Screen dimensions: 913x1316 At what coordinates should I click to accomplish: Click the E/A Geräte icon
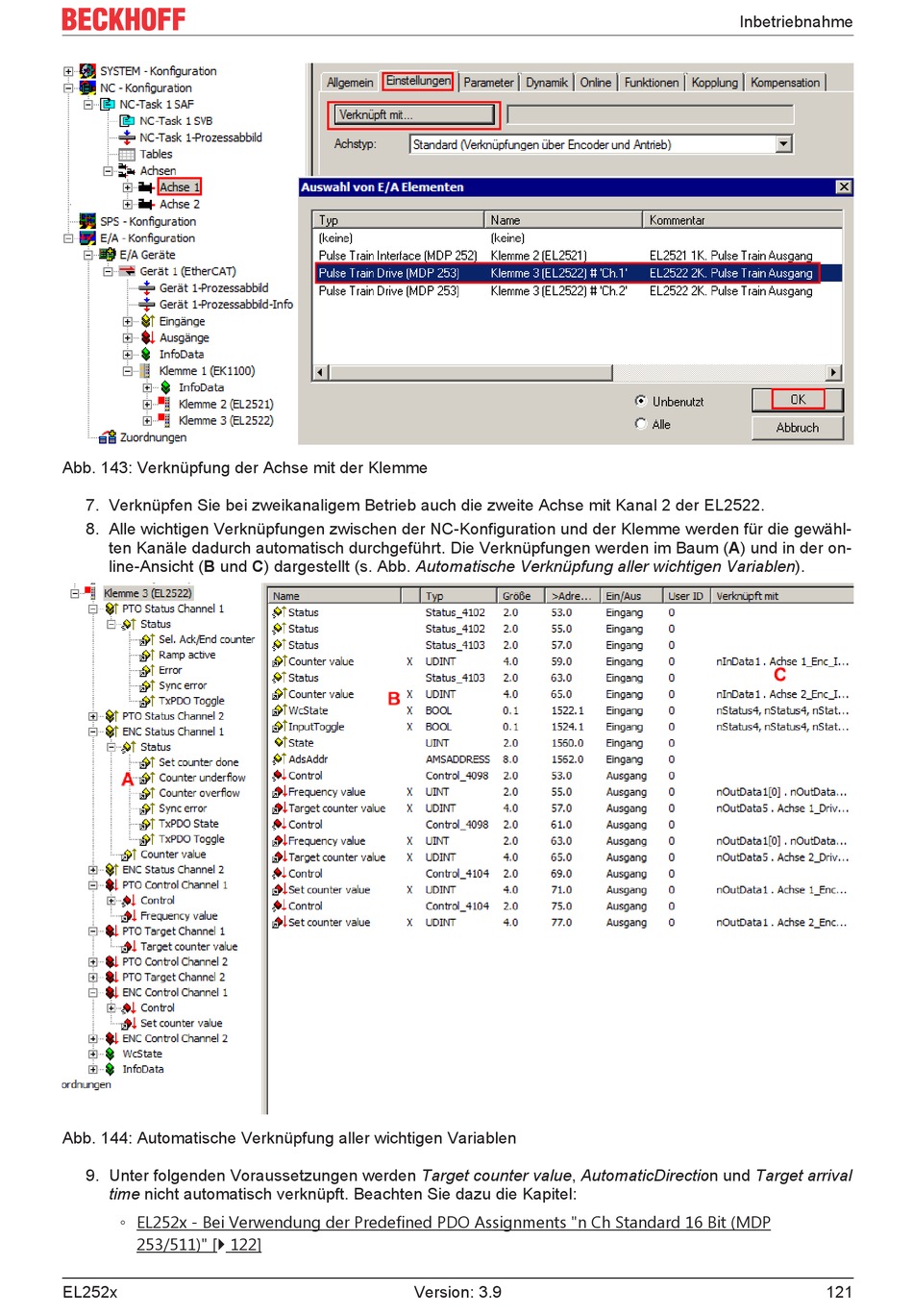108,255
